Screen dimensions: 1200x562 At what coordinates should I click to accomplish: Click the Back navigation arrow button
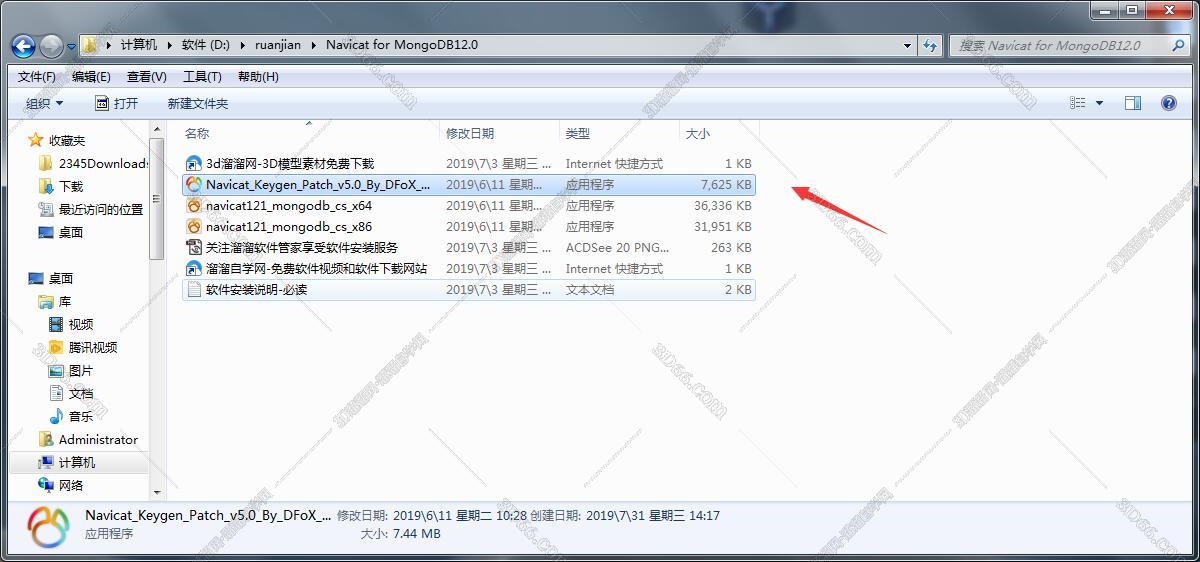(24, 45)
